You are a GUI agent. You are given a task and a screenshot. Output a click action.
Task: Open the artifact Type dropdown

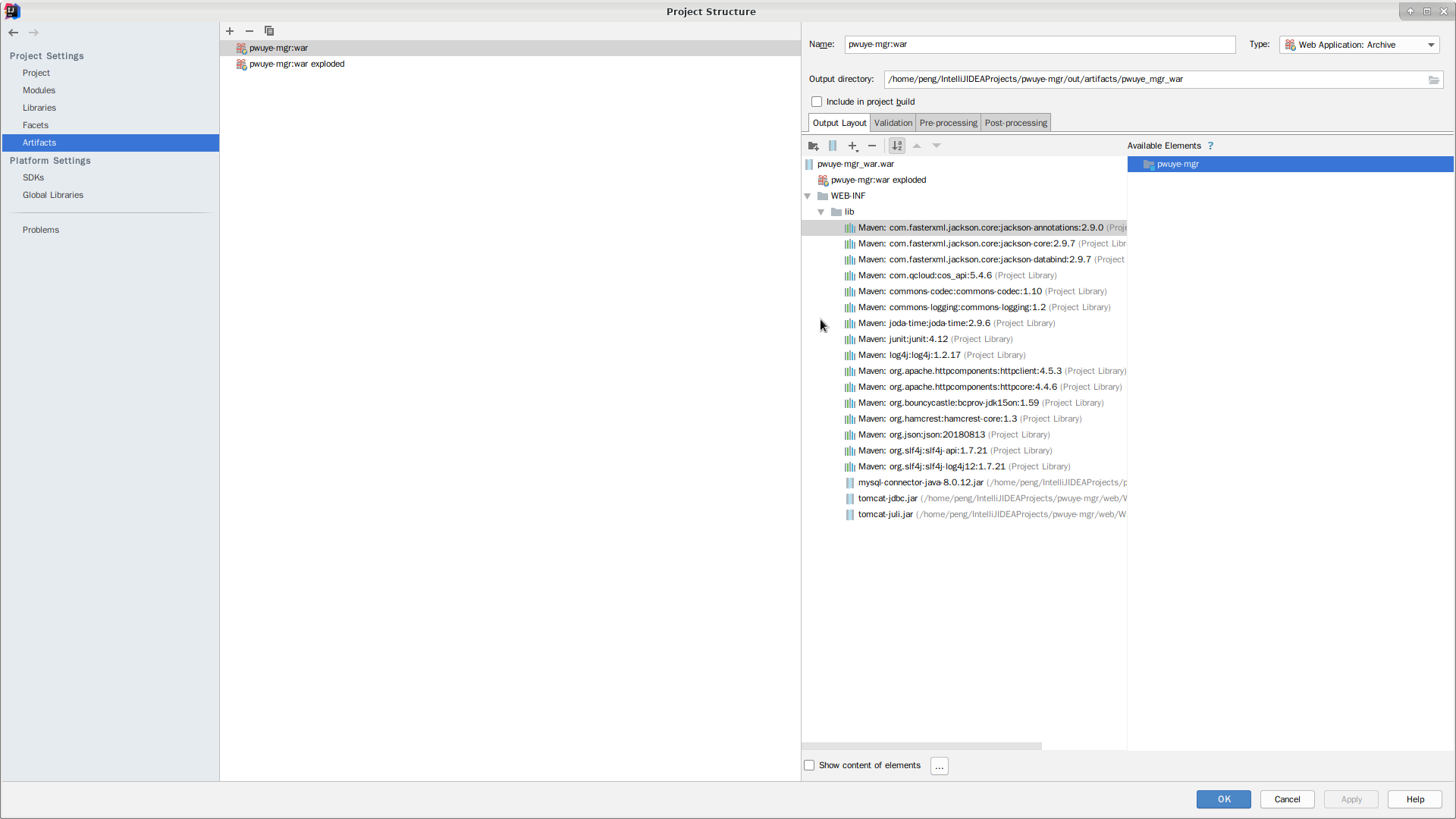click(1360, 45)
